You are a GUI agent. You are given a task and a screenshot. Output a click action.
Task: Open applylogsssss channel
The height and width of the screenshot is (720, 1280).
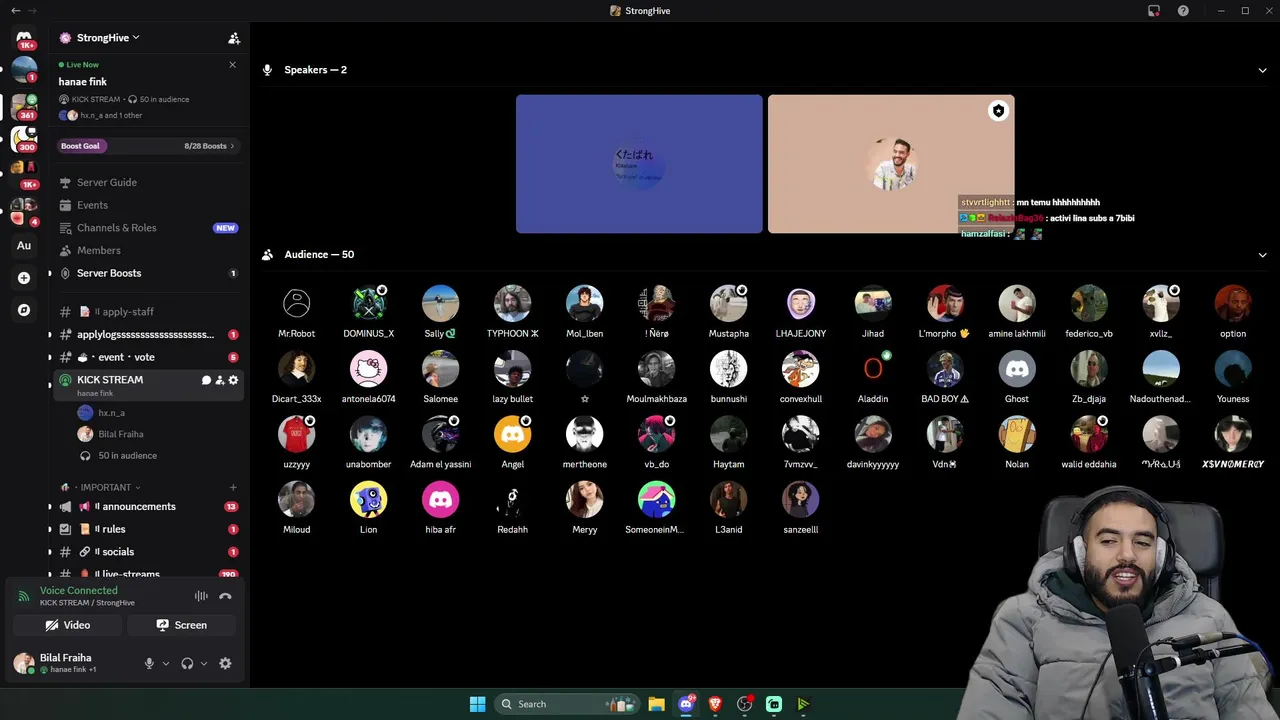point(147,334)
